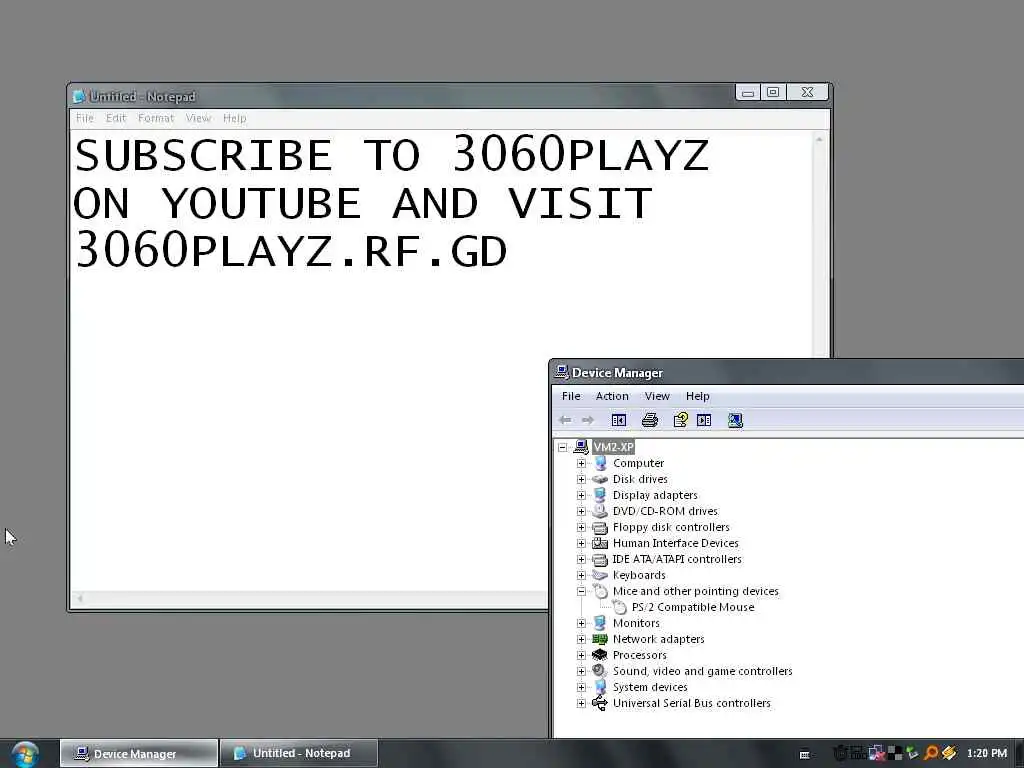1024x768 pixels.
Task: Expand the Disk drives node
Action: click(581, 479)
